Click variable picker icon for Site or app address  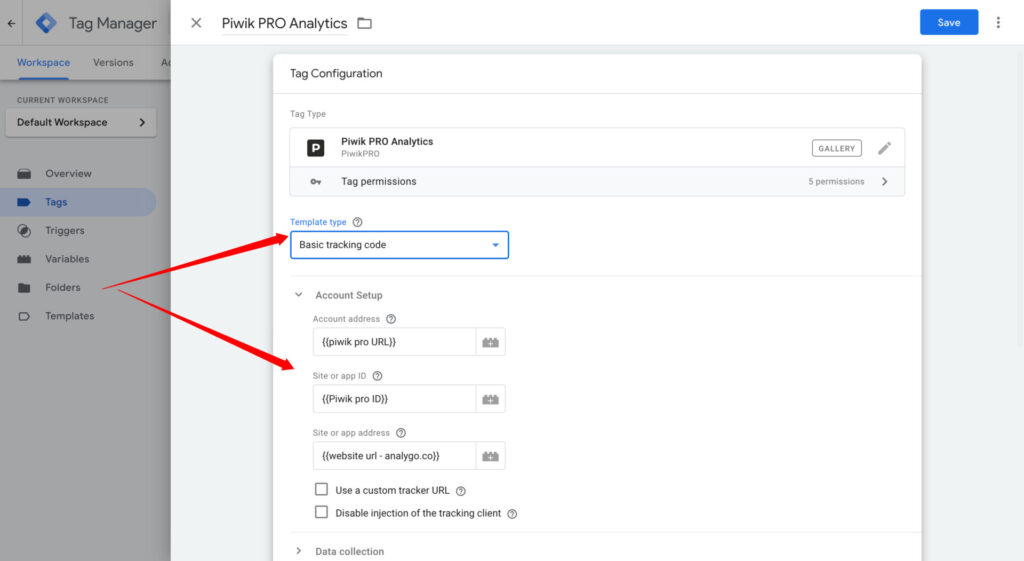click(x=490, y=456)
